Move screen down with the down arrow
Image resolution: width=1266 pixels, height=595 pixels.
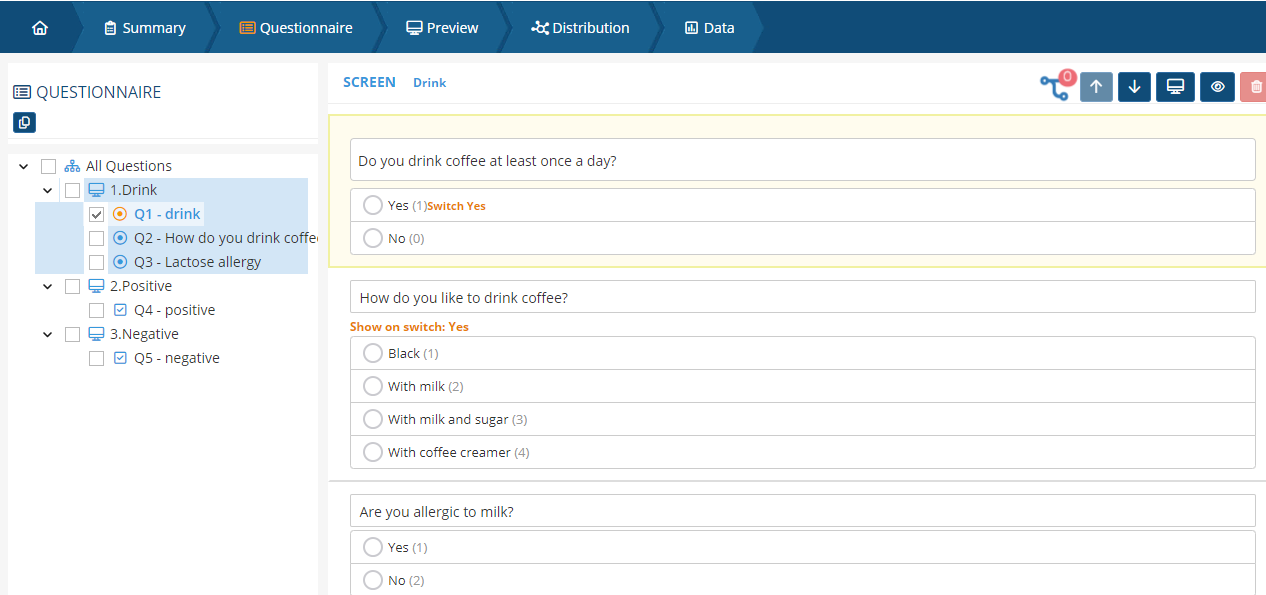click(x=1135, y=87)
